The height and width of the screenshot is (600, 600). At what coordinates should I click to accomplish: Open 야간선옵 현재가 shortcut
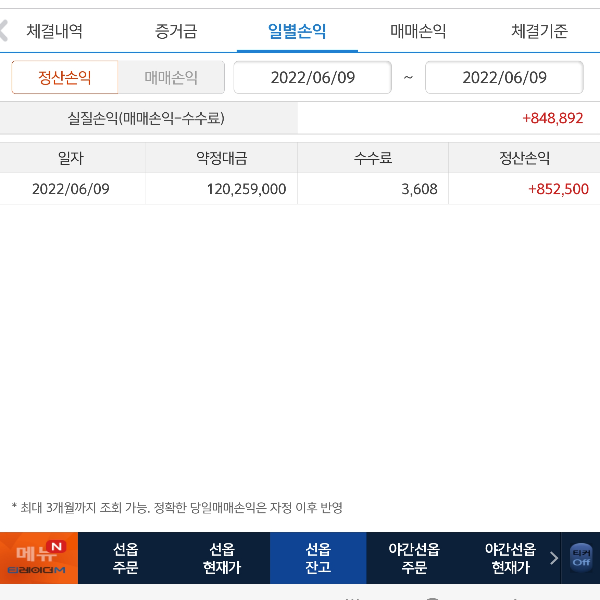click(x=510, y=558)
